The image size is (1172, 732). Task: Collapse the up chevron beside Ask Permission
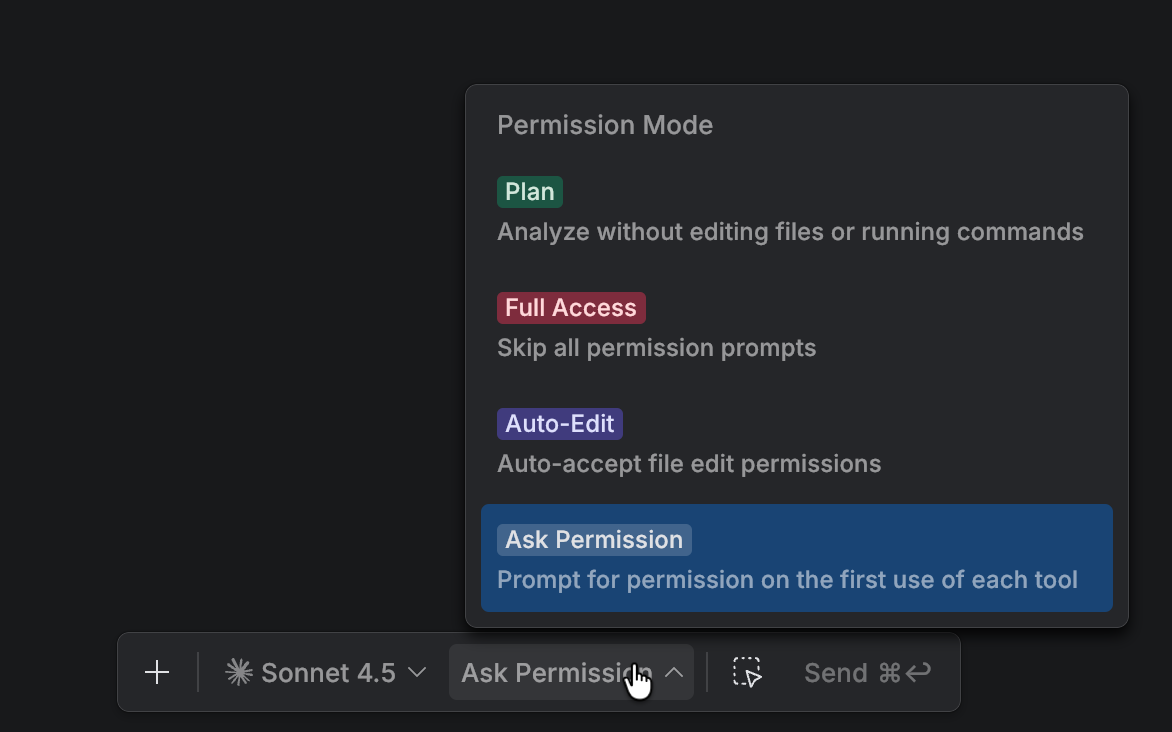pyautogui.click(x=673, y=673)
